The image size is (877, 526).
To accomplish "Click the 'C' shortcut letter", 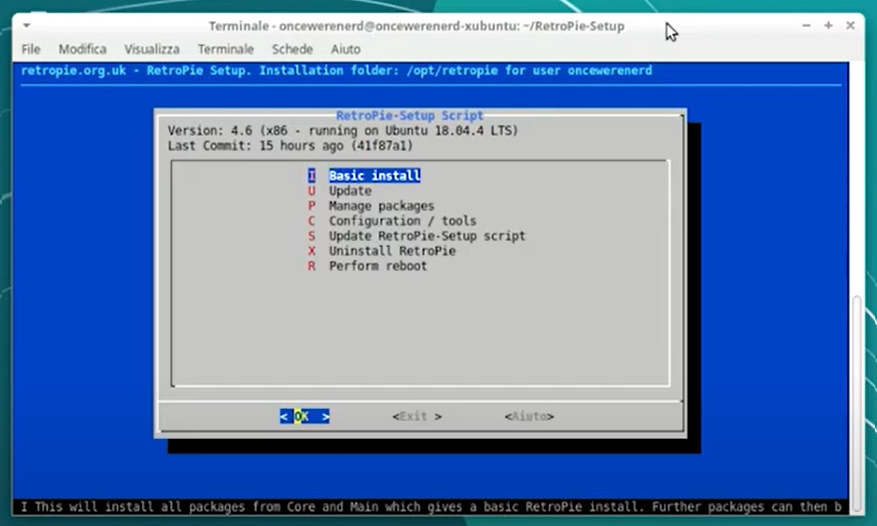I will coord(312,221).
